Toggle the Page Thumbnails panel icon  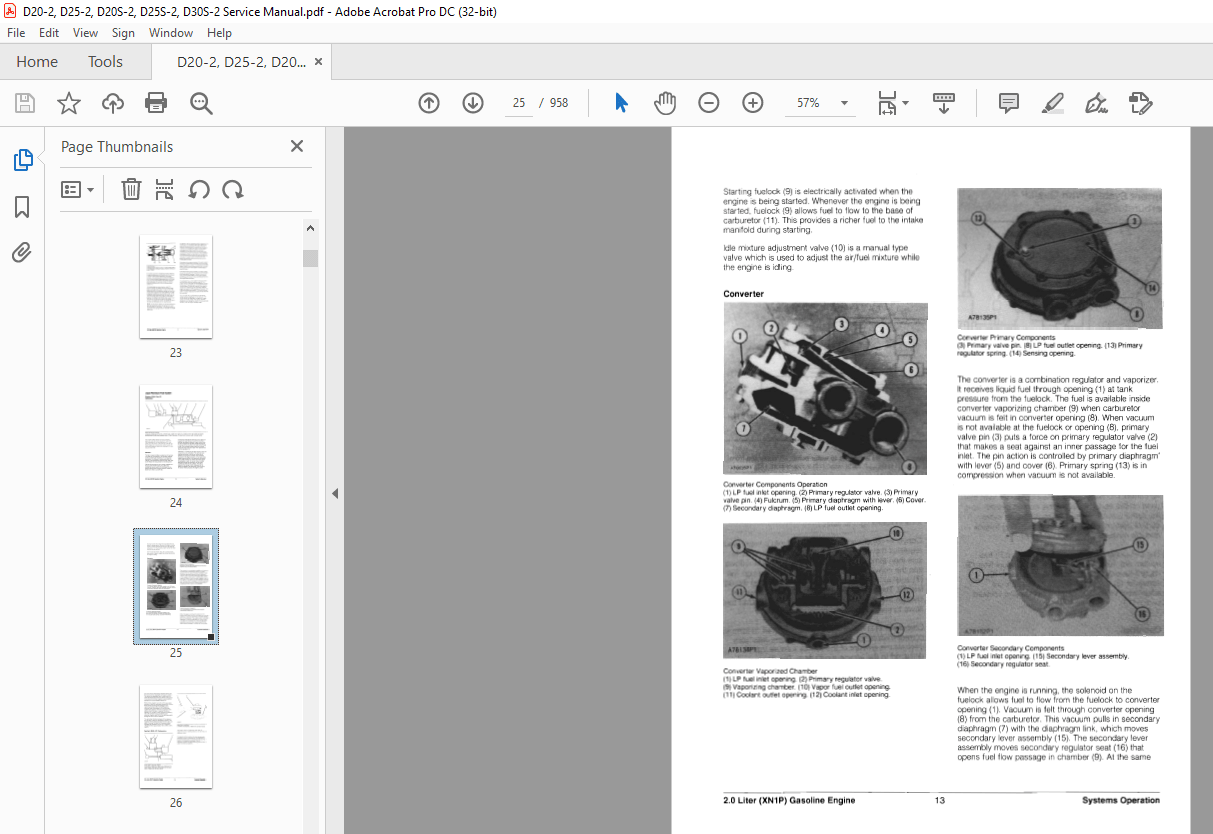point(22,159)
